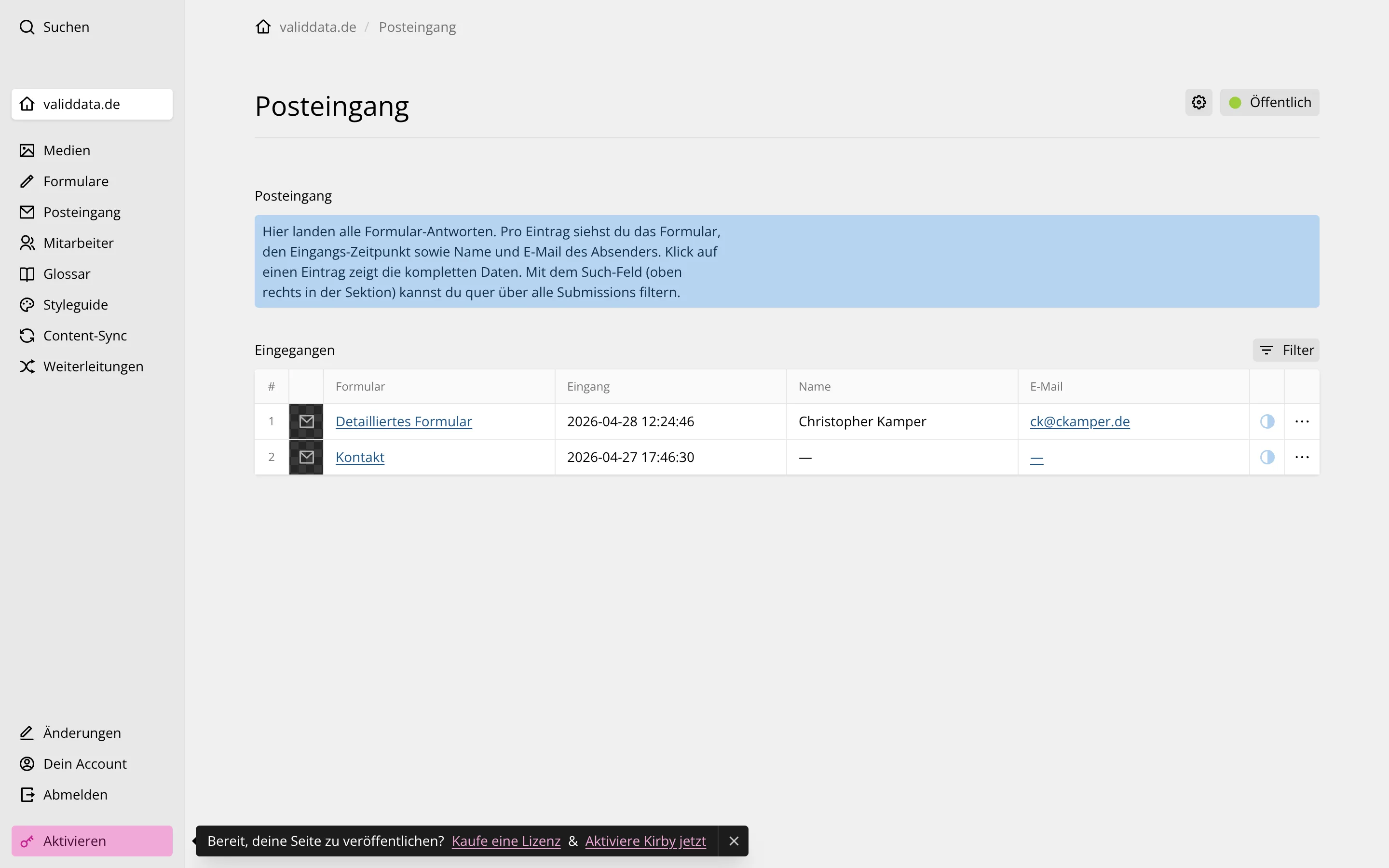Click the envelope icon for Detailliertes Formular
The height and width of the screenshot is (868, 1389).
click(307, 421)
